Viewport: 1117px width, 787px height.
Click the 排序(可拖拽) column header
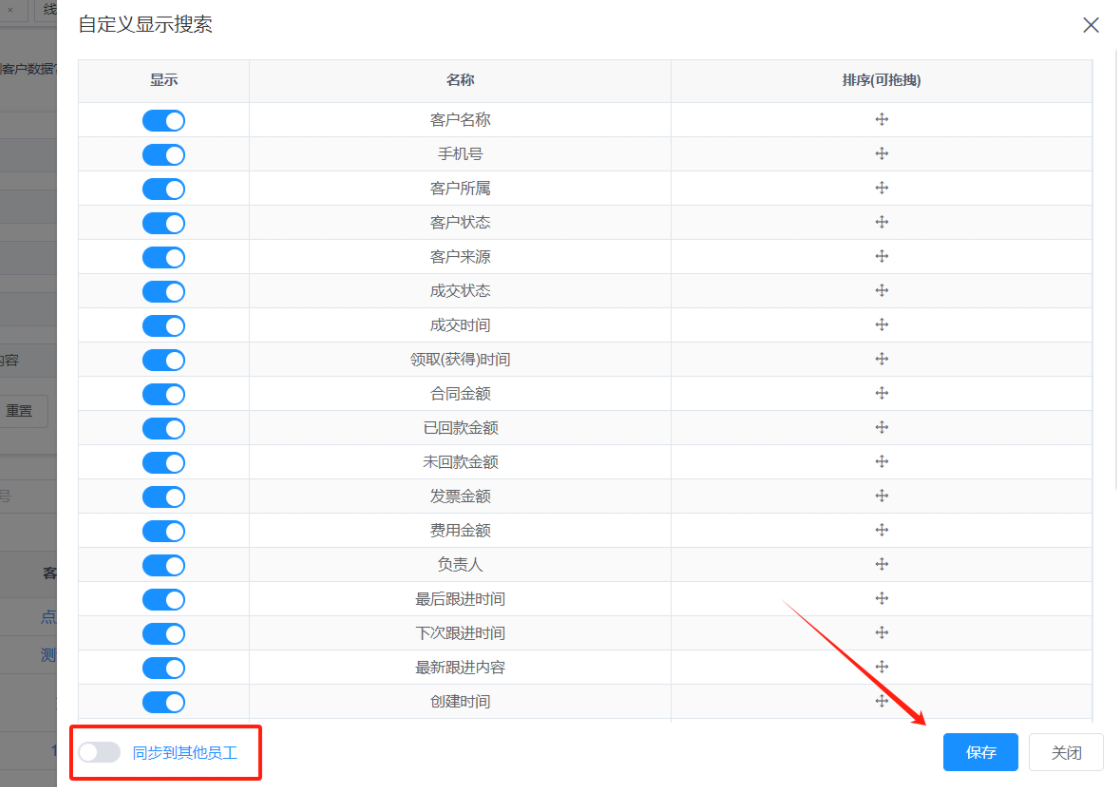point(881,81)
